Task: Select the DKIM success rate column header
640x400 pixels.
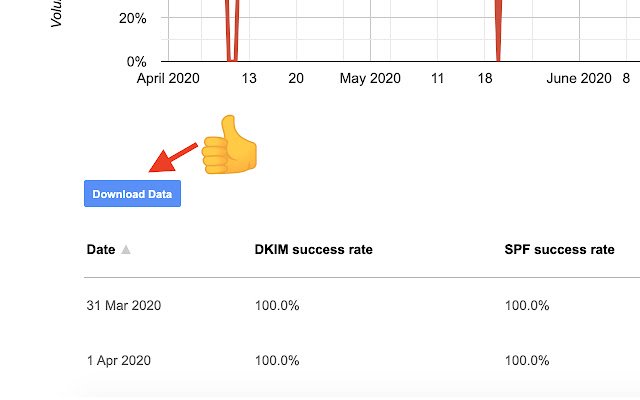Action: (313, 250)
